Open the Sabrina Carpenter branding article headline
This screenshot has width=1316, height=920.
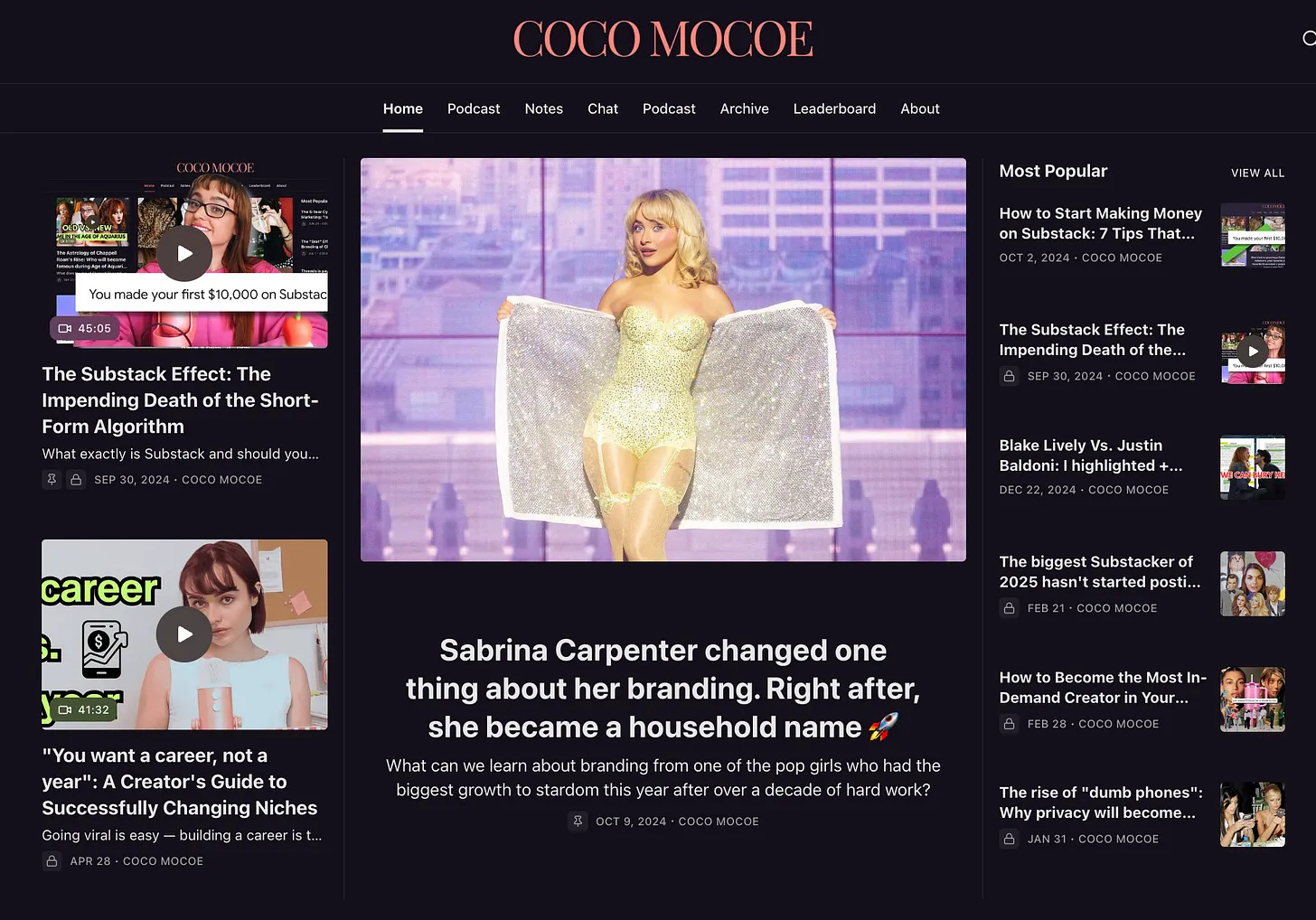point(663,689)
